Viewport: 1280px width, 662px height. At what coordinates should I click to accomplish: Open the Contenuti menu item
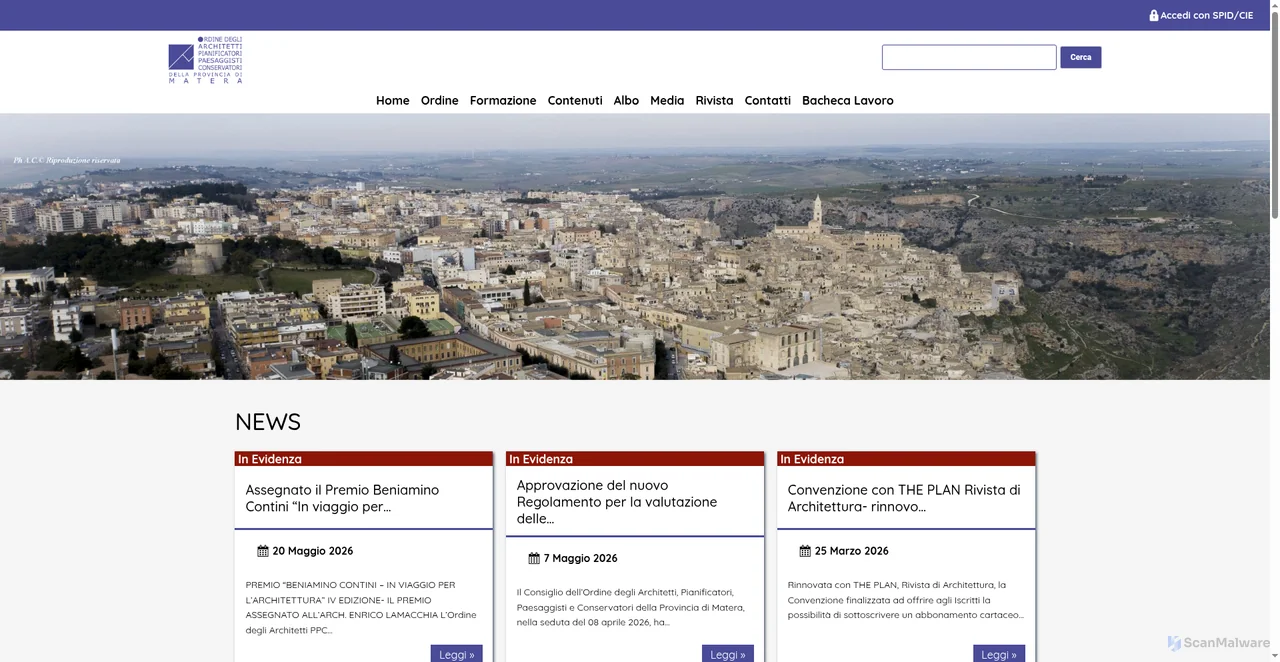click(x=575, y=100)
